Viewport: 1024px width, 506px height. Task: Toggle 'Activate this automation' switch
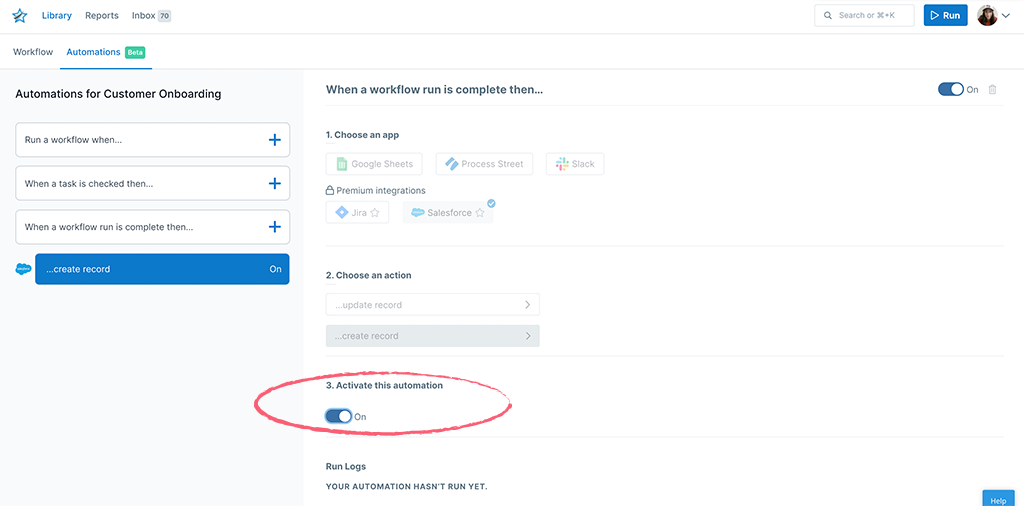click(x=339, y=417)
